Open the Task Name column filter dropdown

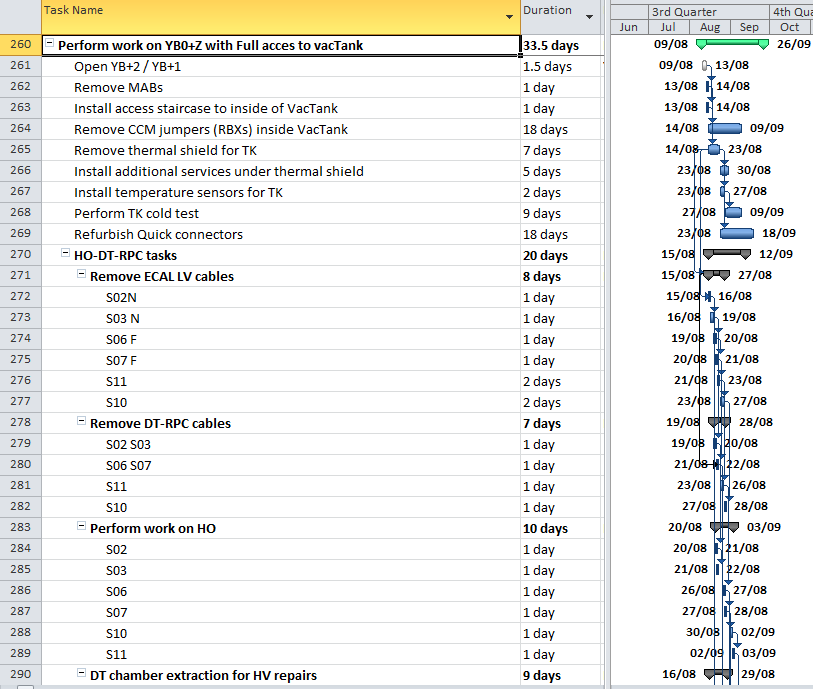(509, 17)
